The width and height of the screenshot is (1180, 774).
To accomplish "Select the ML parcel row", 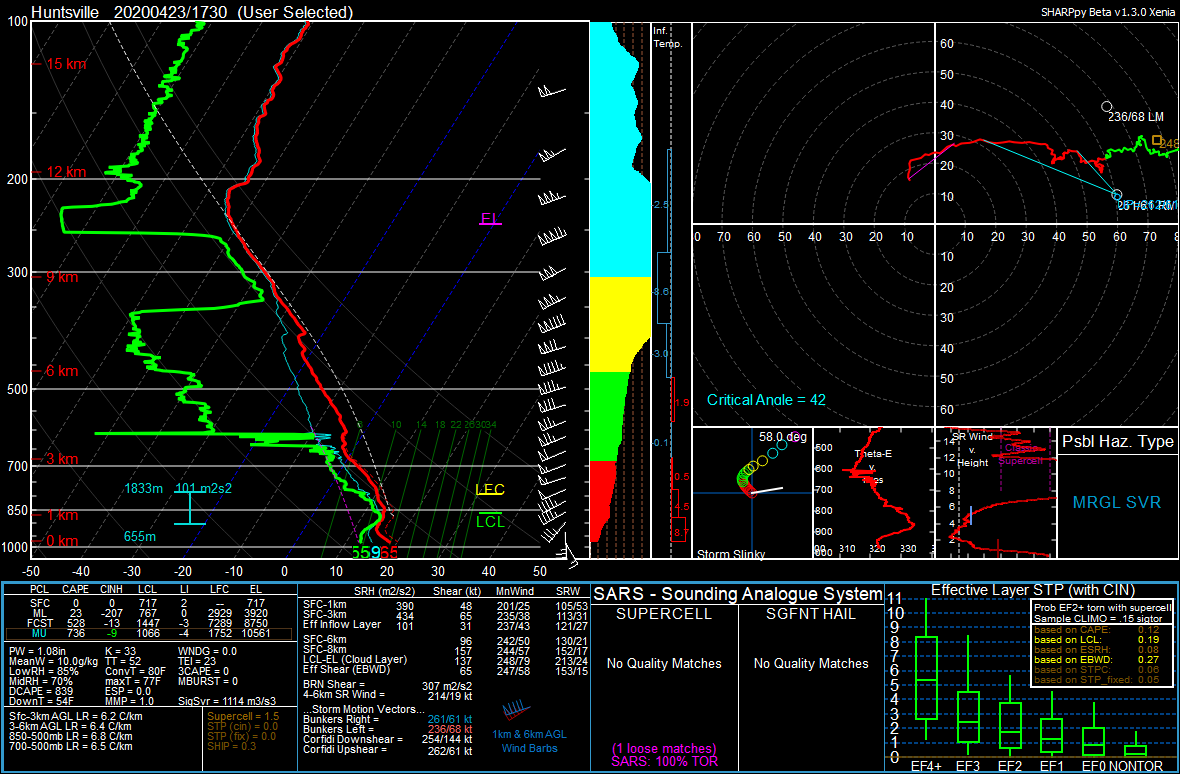I will point(151,613).
